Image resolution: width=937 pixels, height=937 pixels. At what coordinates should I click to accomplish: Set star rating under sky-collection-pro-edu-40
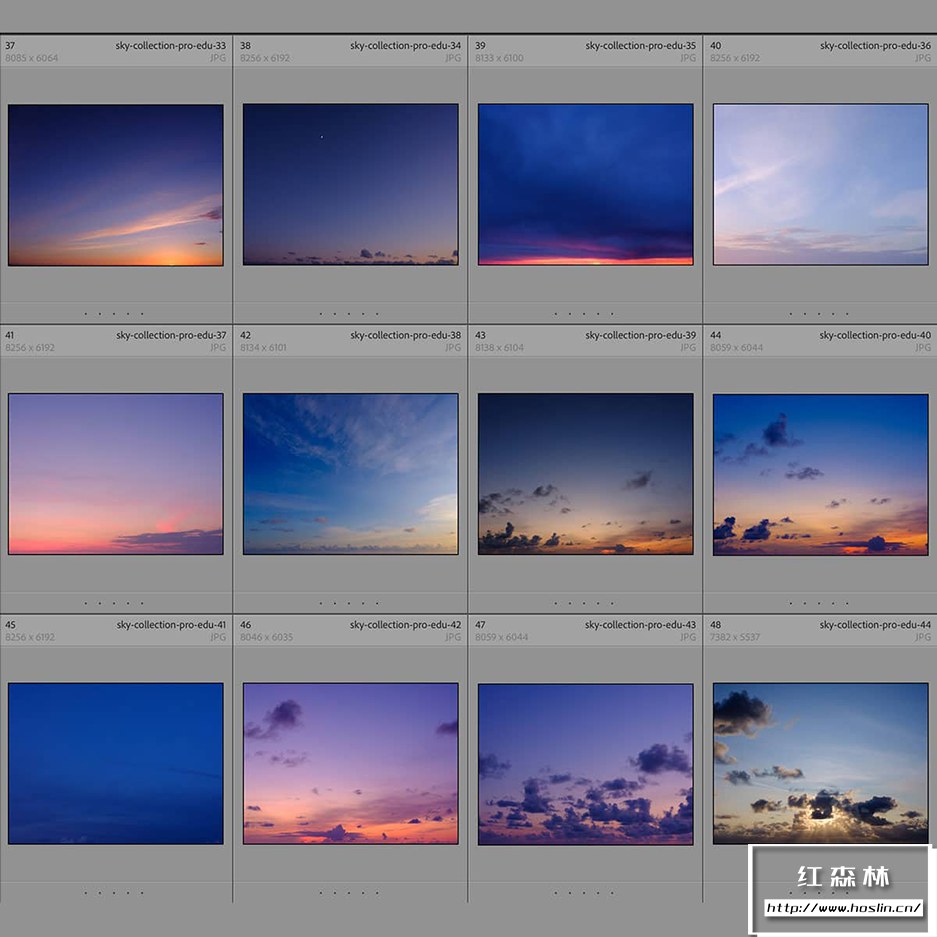click(x=819, y=603)
